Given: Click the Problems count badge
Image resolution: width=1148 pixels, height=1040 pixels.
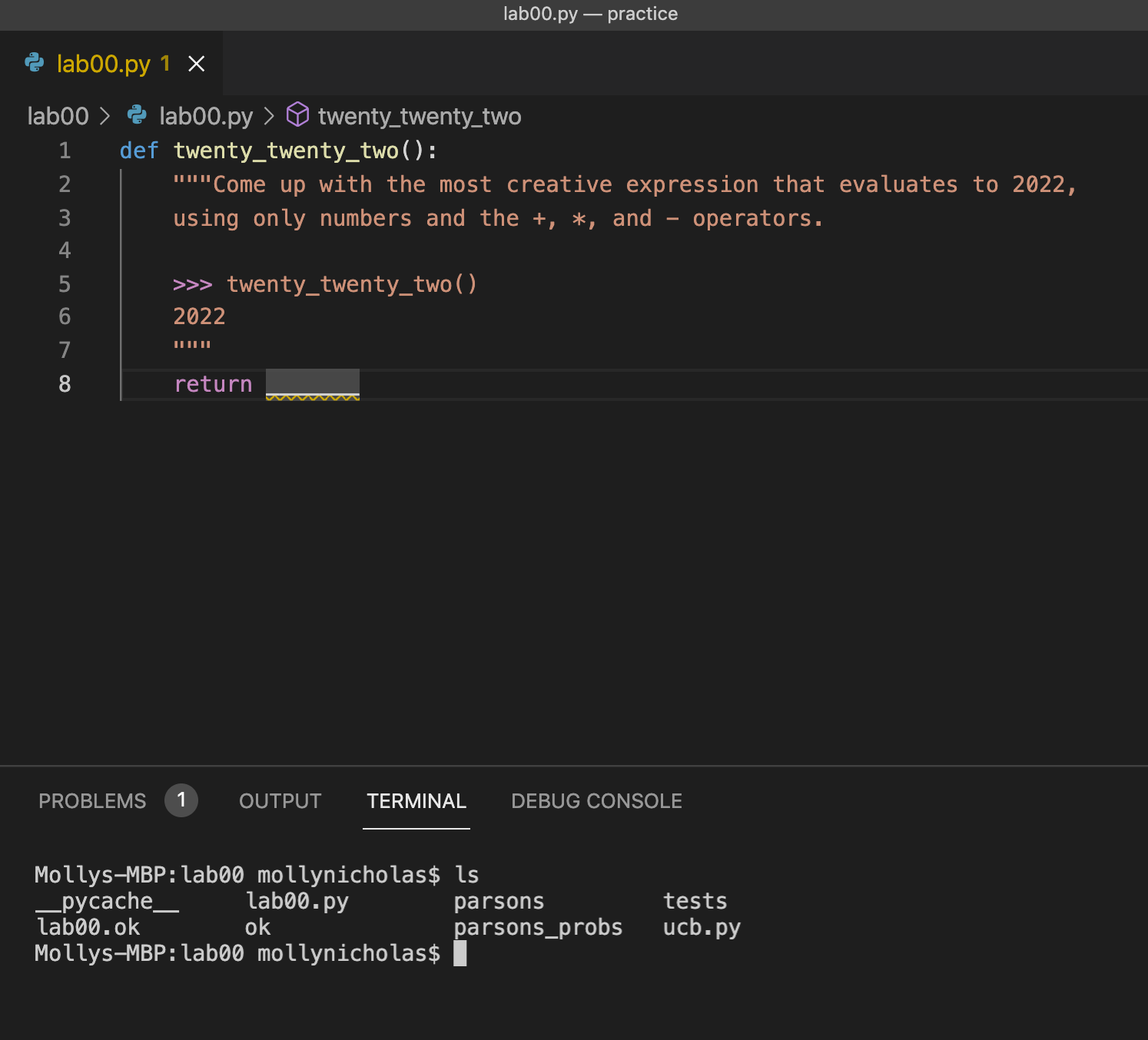Looking at the screenshot, I should coord(181,800).
